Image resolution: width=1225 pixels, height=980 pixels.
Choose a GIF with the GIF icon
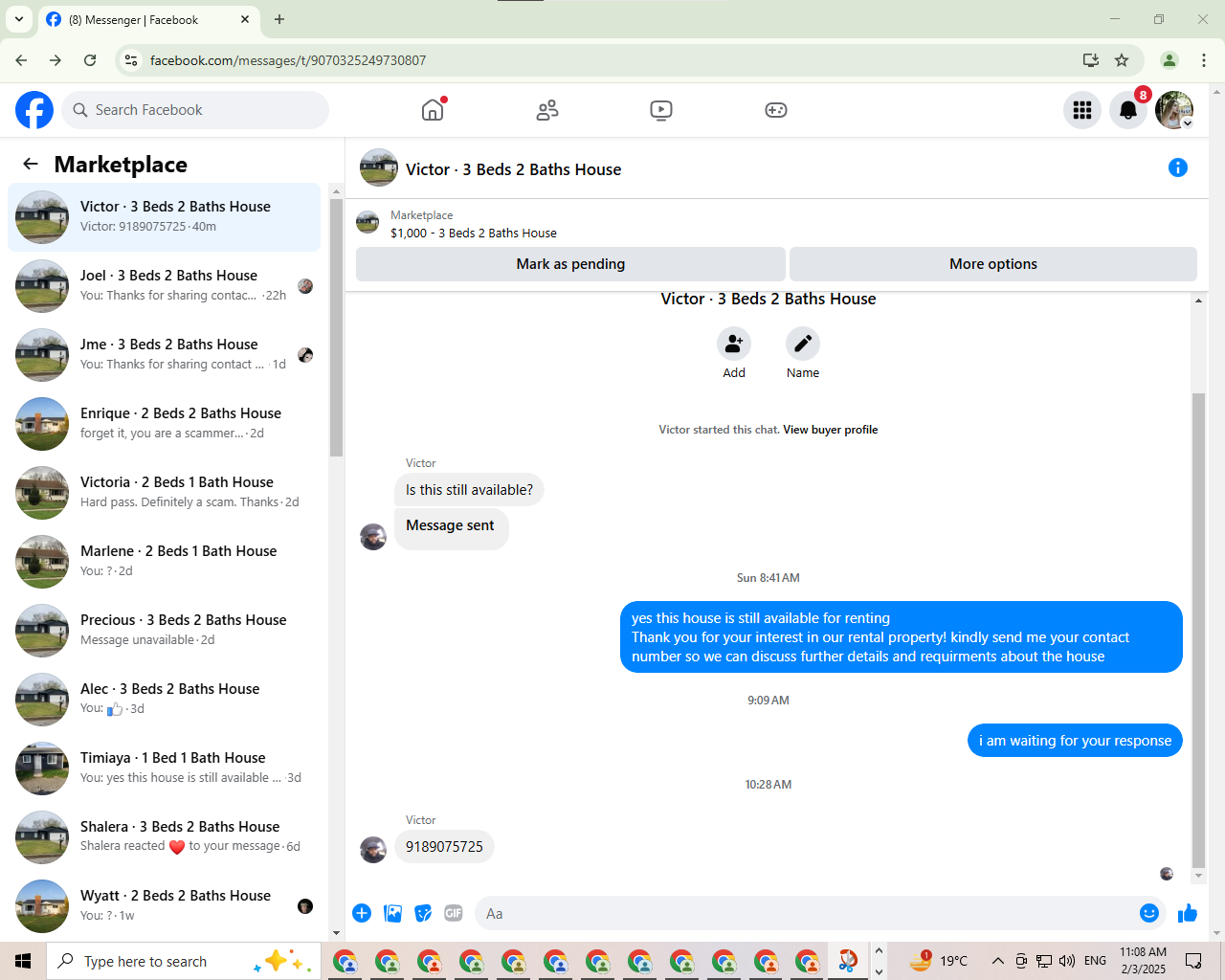[x=454, y=913]
